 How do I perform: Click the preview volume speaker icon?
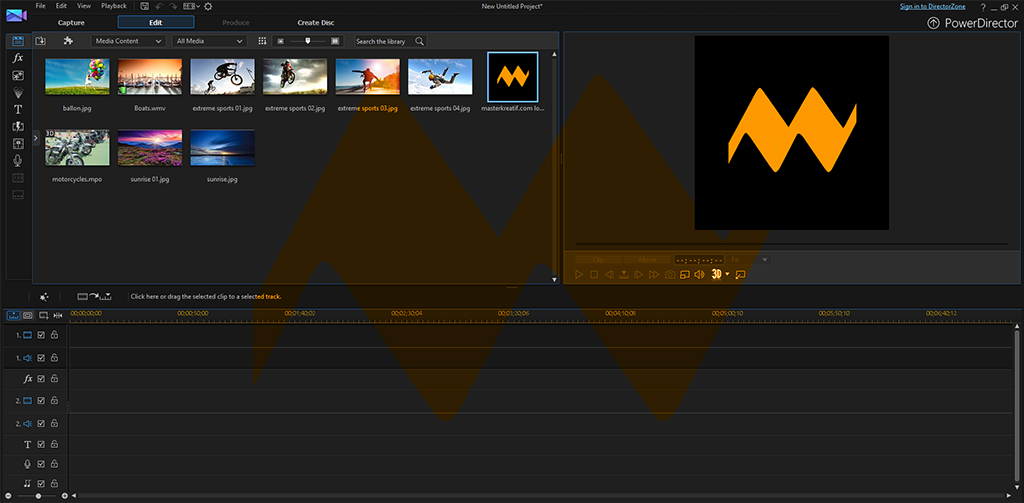(699, 275)
